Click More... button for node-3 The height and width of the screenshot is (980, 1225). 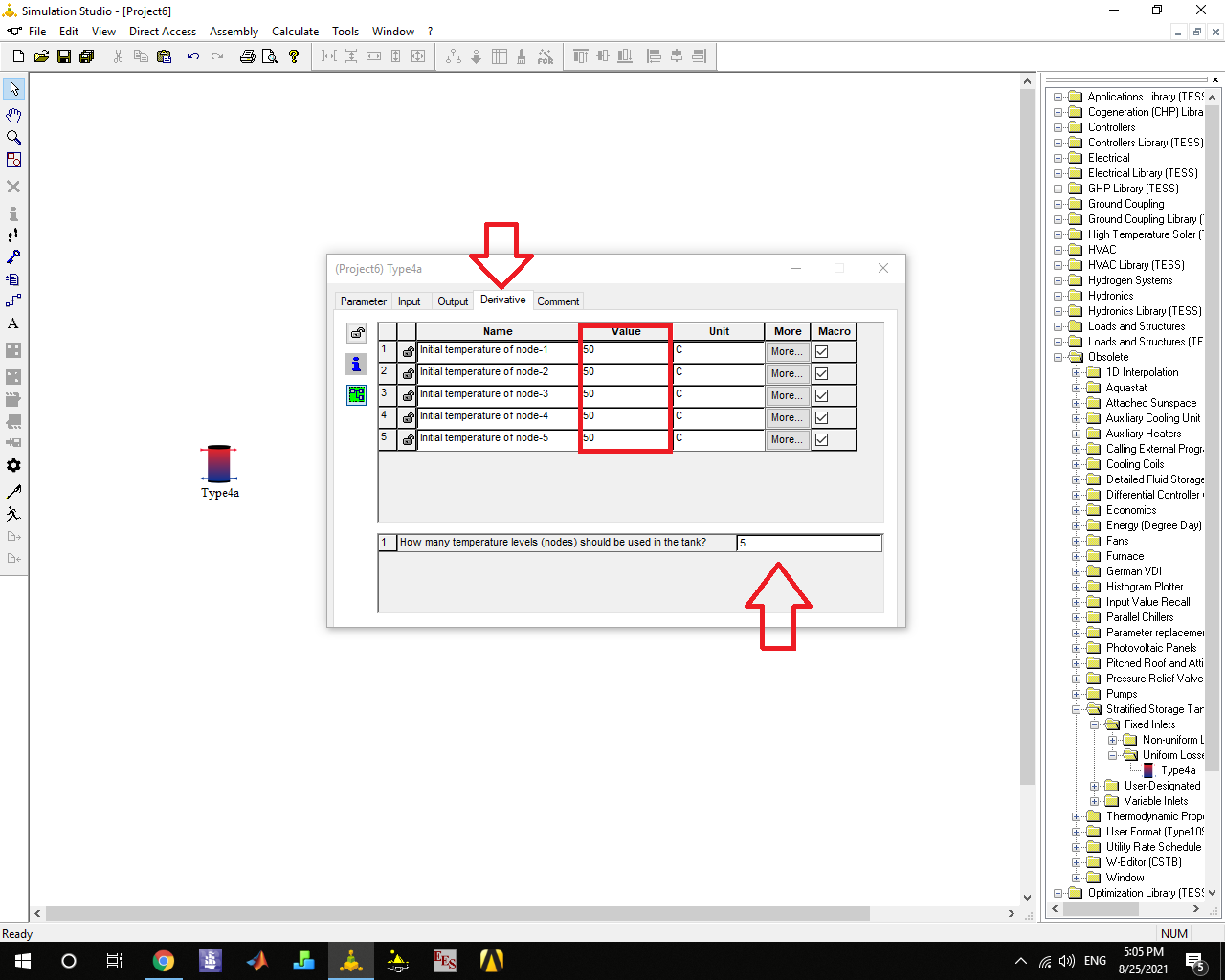click(x=788, y=395)
